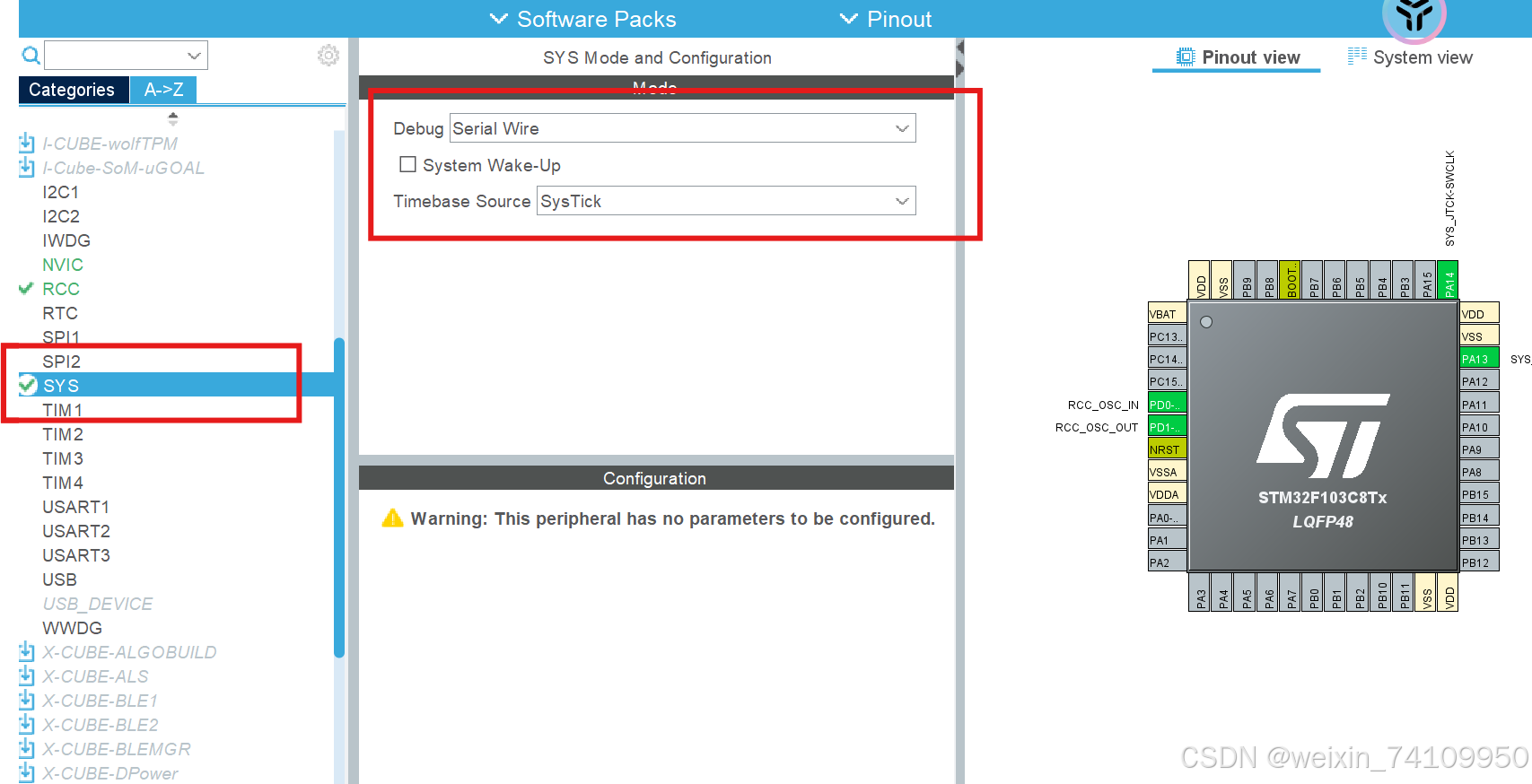Select the PC13 pin on the chip
Viewport: 1532px width, 784px height.
click(1167, 336)
